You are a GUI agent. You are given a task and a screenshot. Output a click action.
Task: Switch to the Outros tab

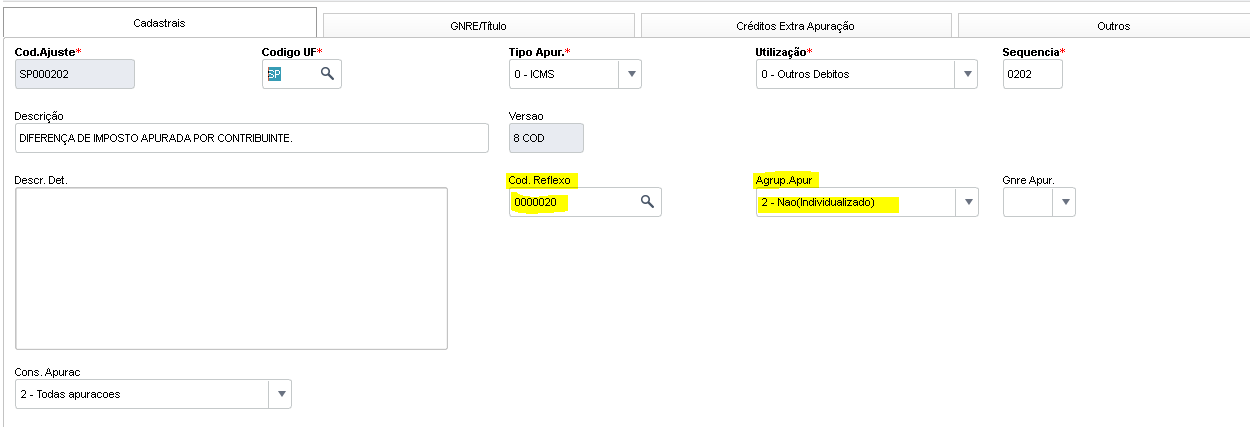1104,25
